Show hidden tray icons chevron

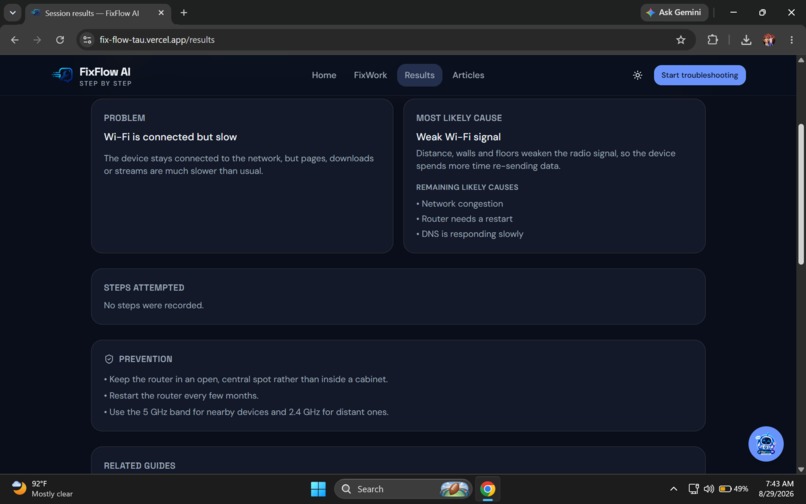click(673, 489)
